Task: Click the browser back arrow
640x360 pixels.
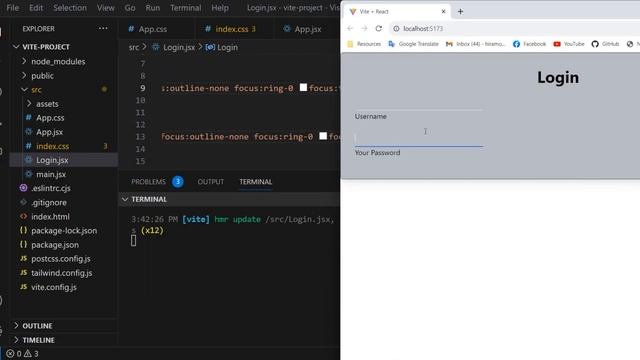Action: pyautogui.click(x=350, y=29)
